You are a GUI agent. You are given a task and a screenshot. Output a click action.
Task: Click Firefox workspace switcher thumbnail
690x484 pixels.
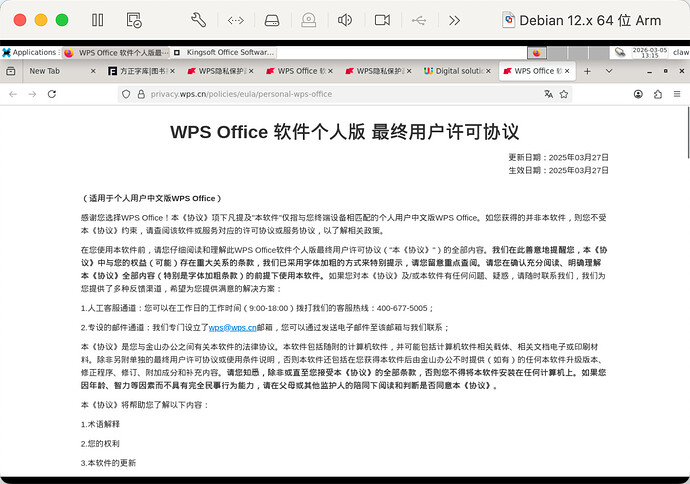pos(536,53)
